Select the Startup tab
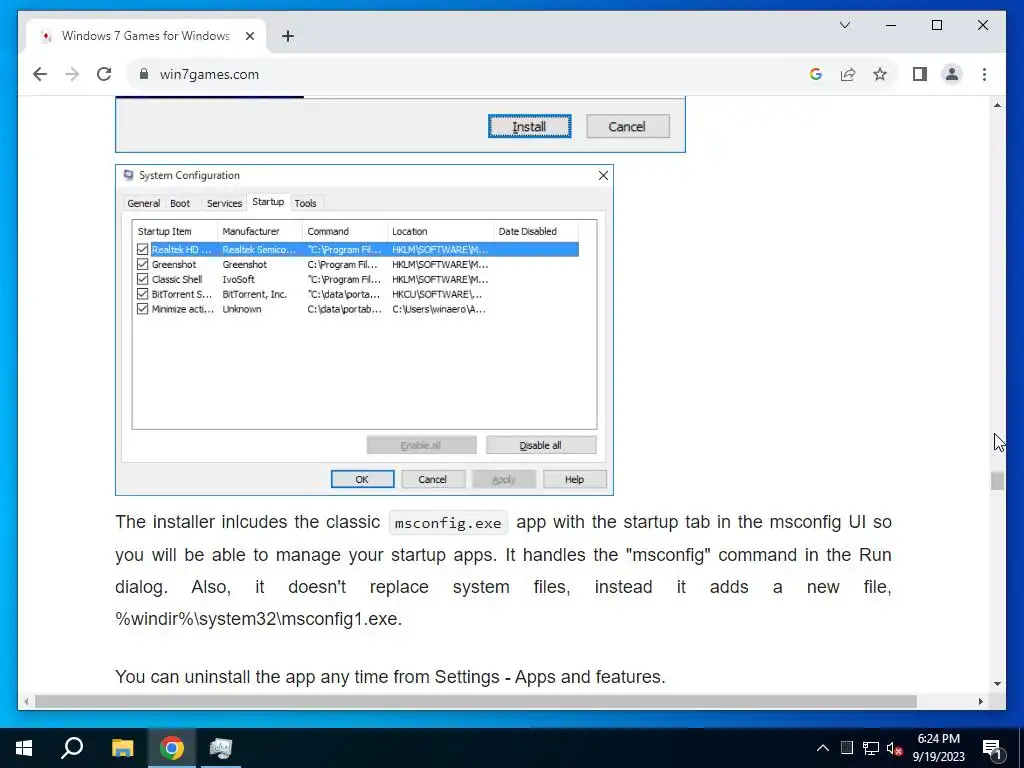The height and width of the screenshot is (768, 1024). (268, 202)
